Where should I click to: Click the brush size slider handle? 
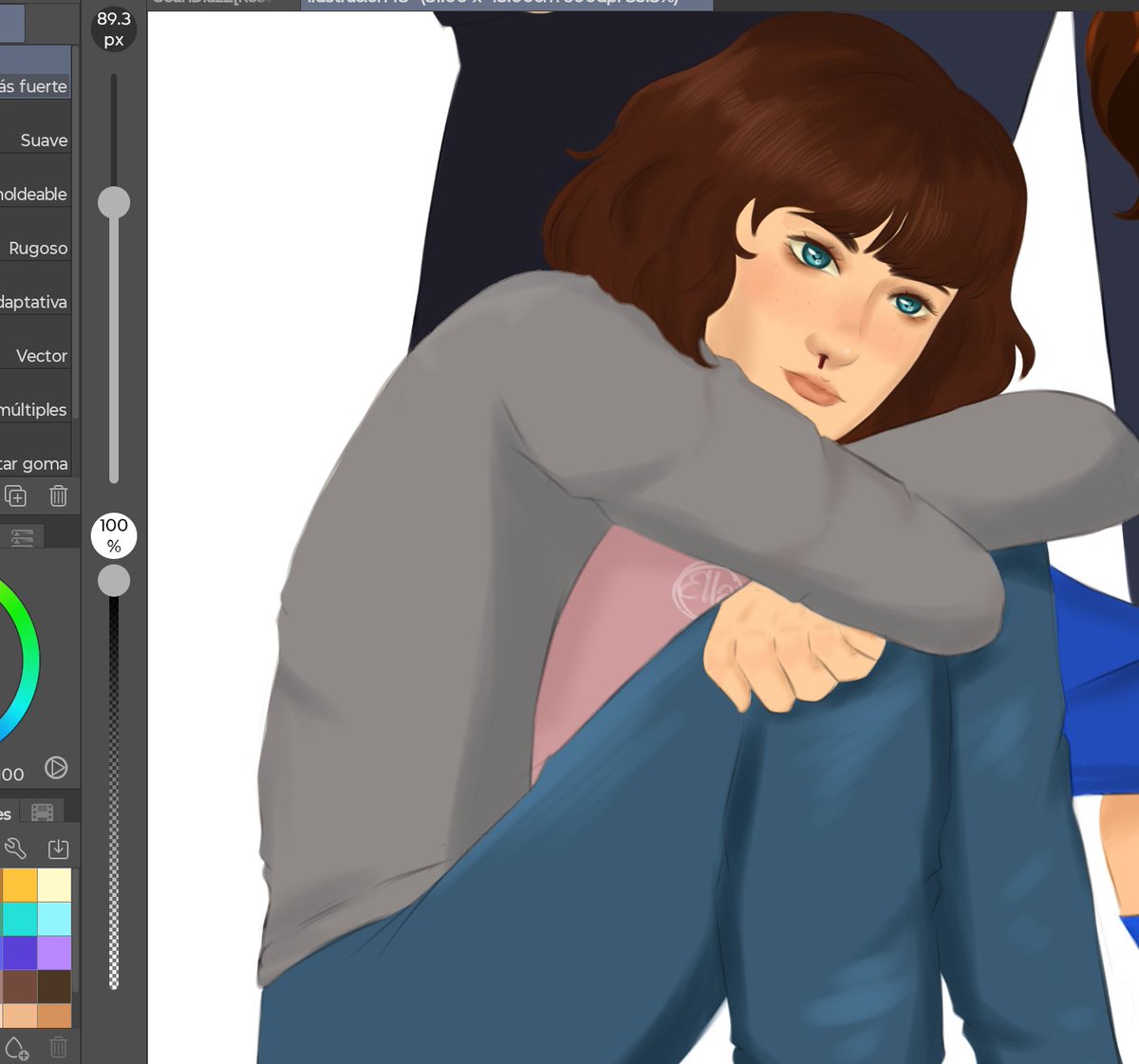tap(114, 202)
